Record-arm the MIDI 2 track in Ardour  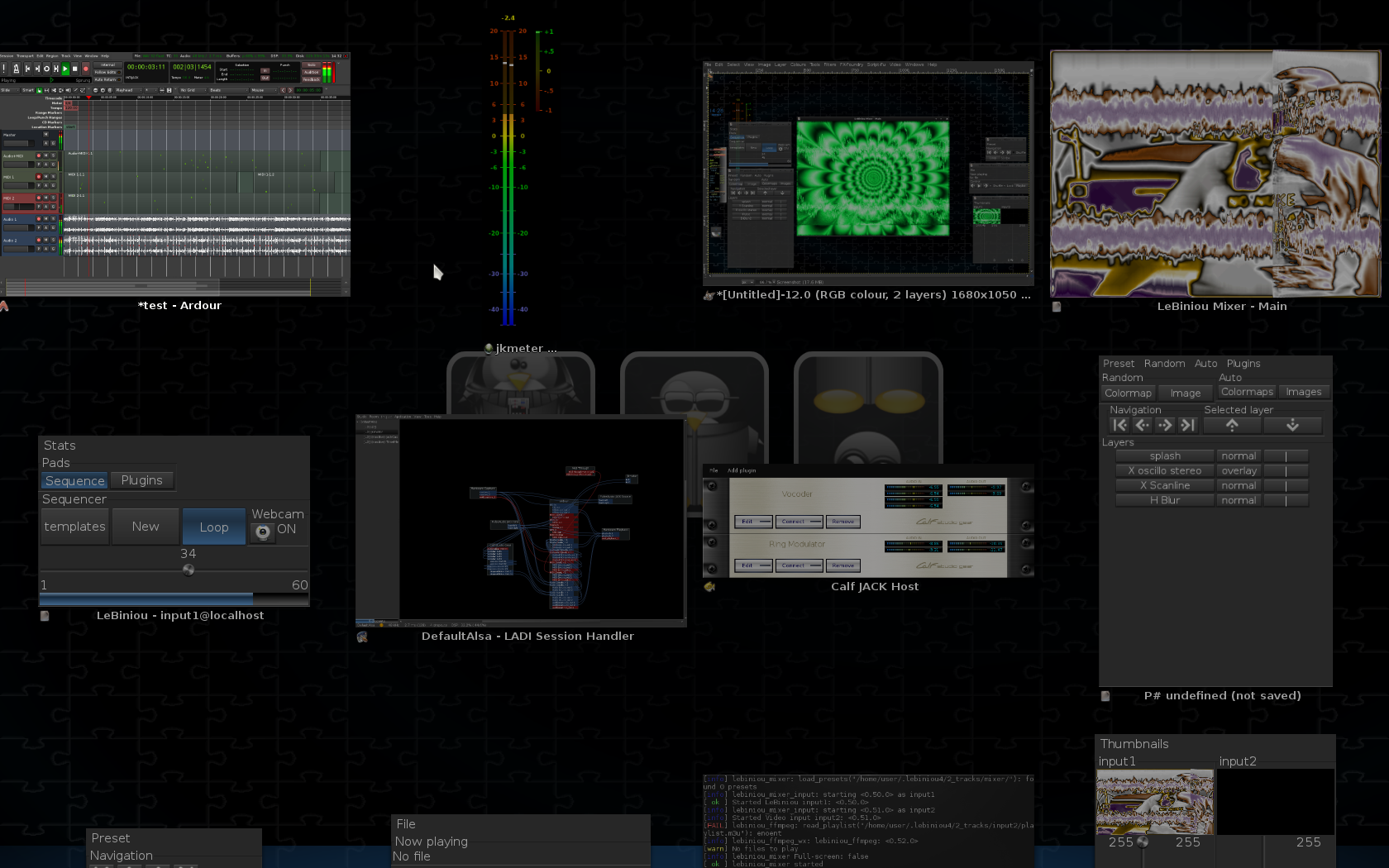pyautogui.click(x=39, y=198)
